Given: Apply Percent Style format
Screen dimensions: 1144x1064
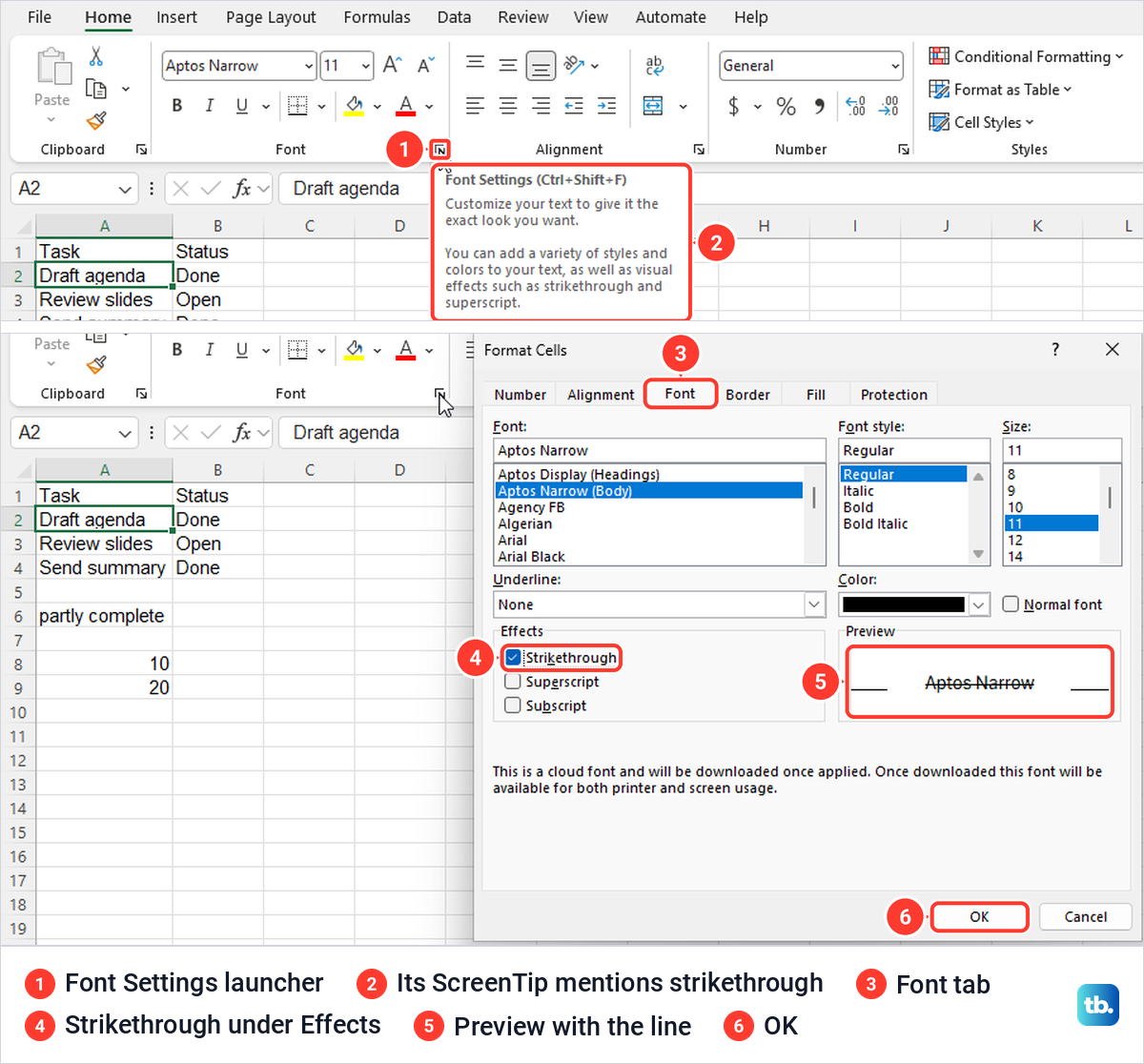Looking at the screenshot, I should coord(786,106).
